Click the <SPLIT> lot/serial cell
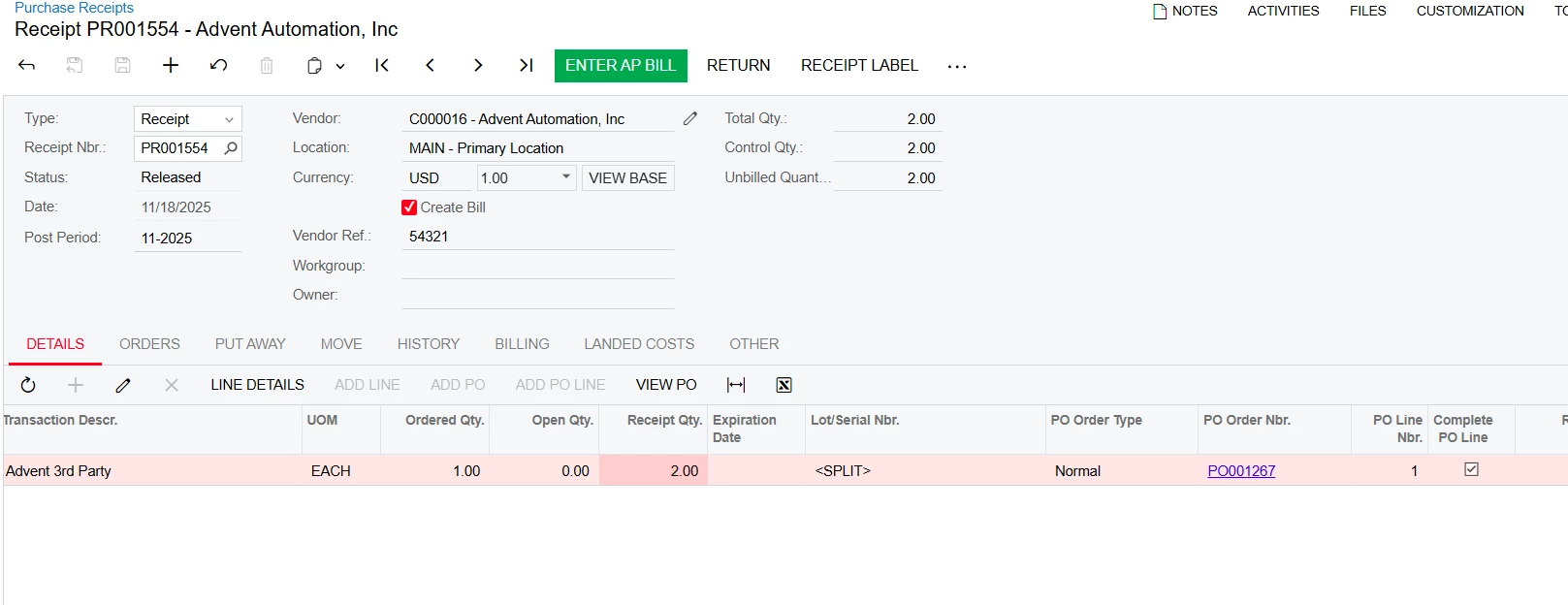 pyautogui.click(x=843, y=471)
